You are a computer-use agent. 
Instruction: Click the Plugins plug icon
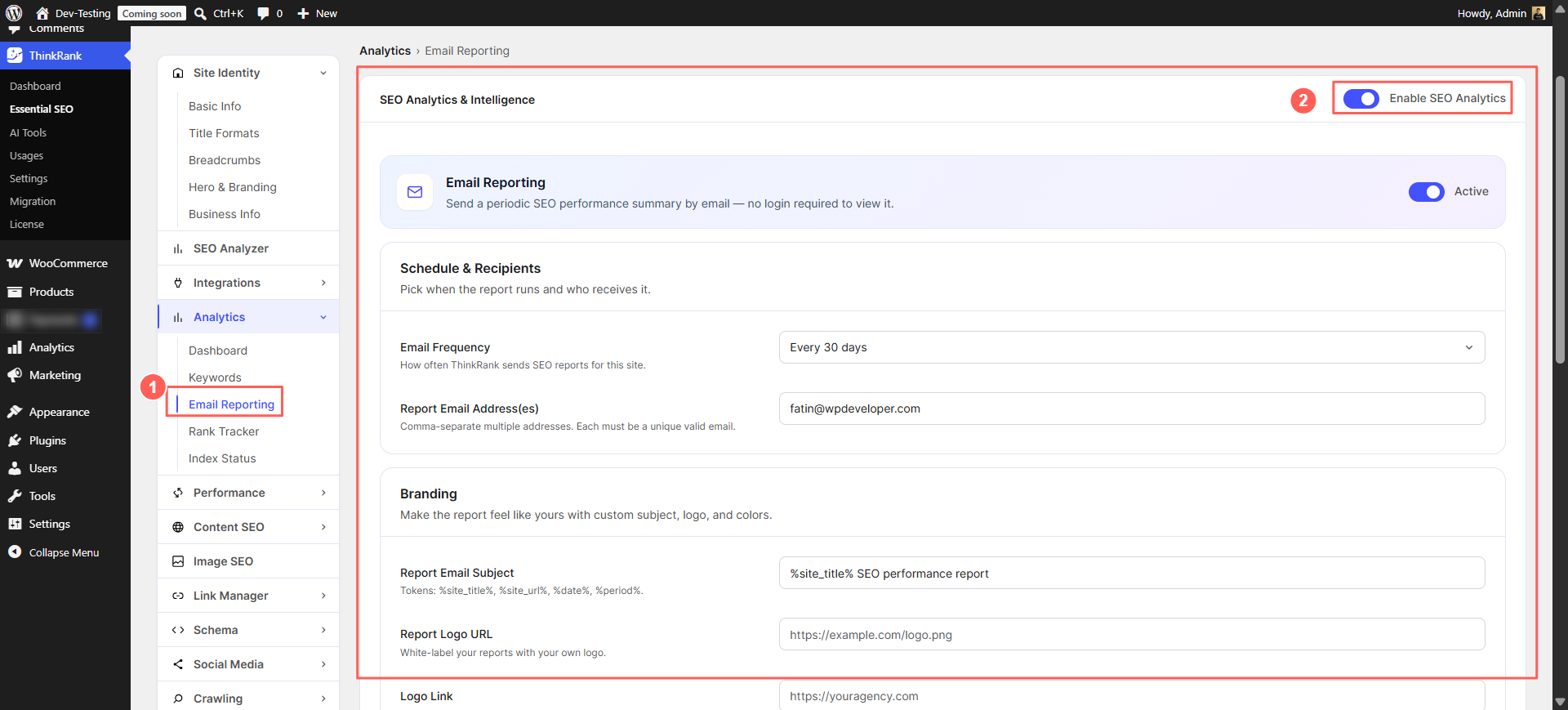pyautogui.click(x=15, y=440)
